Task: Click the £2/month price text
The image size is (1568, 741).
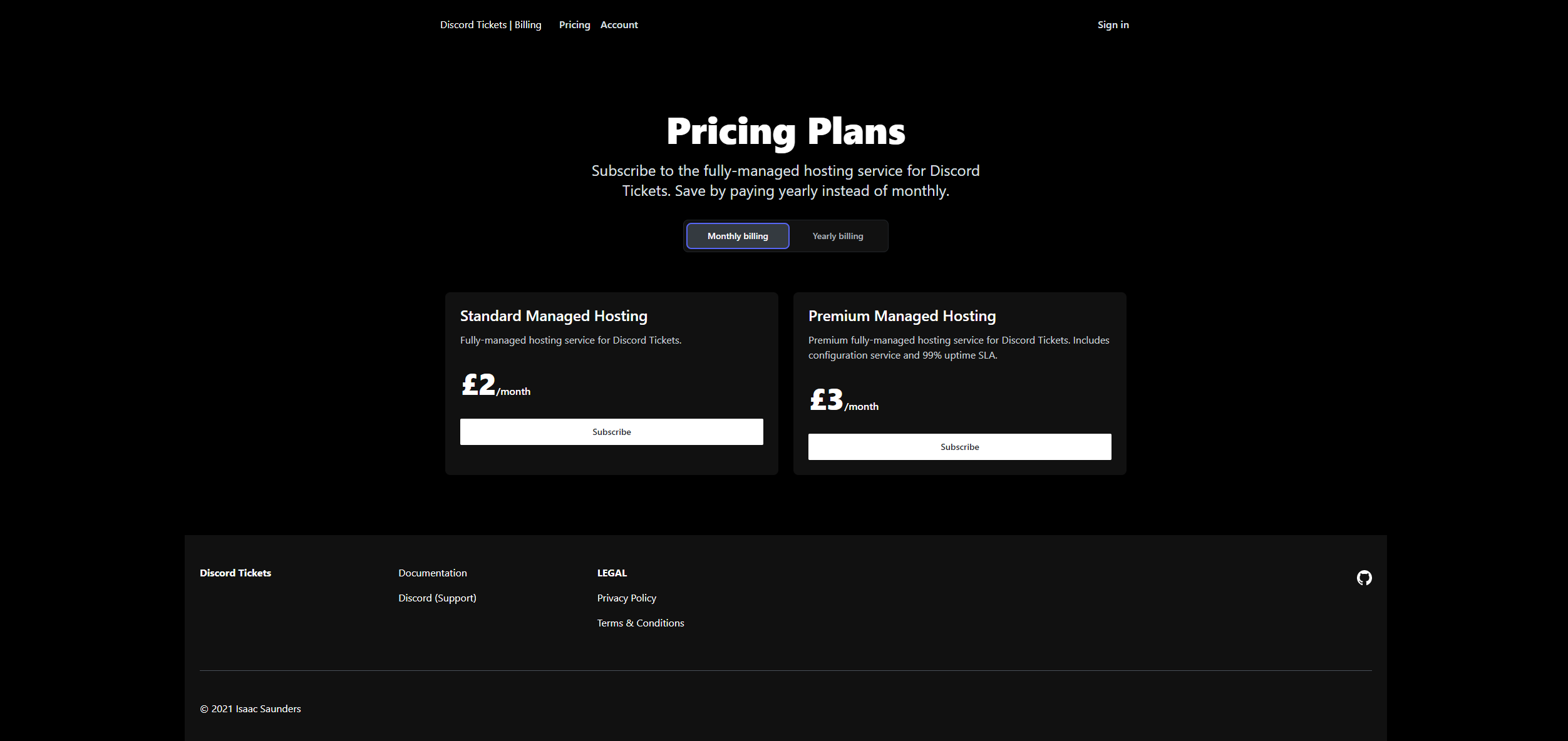Action: [495, 386]
